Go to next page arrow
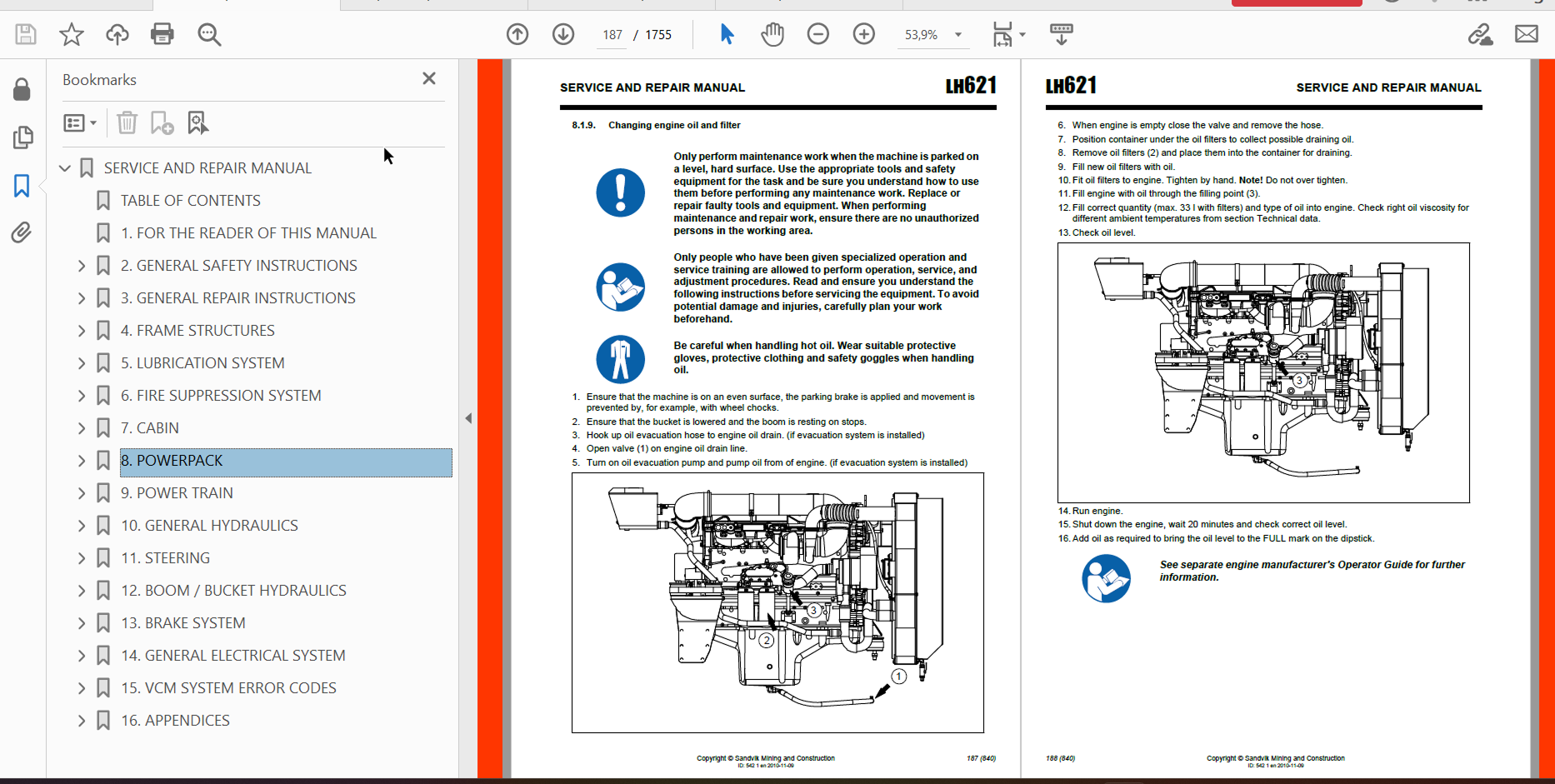Screen dimensions: 1555x784 (563, 34)
